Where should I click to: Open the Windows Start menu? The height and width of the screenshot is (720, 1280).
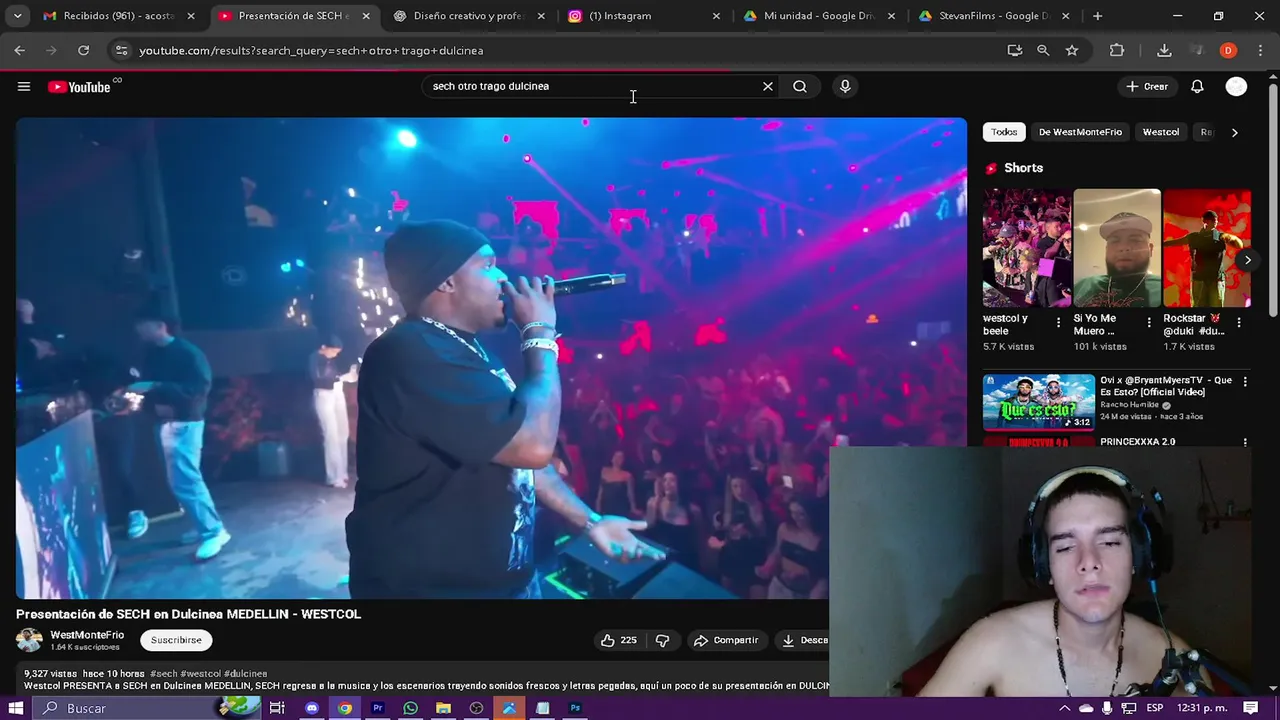click(16, 708)
